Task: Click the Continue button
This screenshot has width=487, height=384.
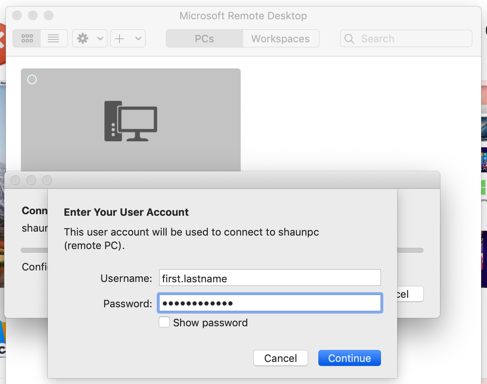Action: 349,358
